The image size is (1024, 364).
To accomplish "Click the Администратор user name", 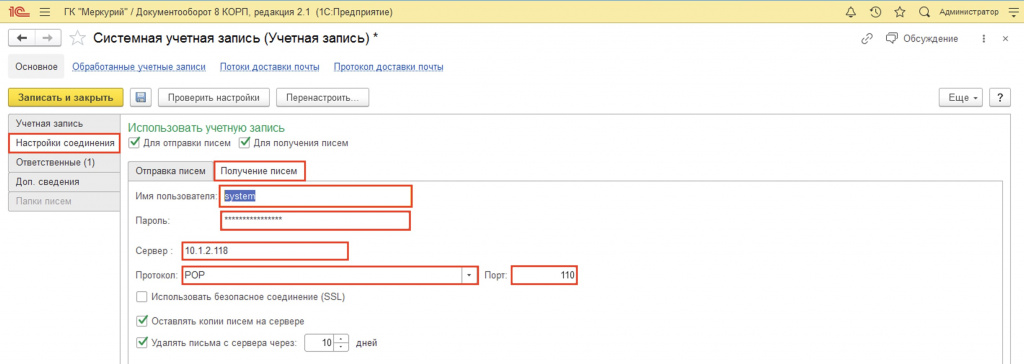I will 968,12.
